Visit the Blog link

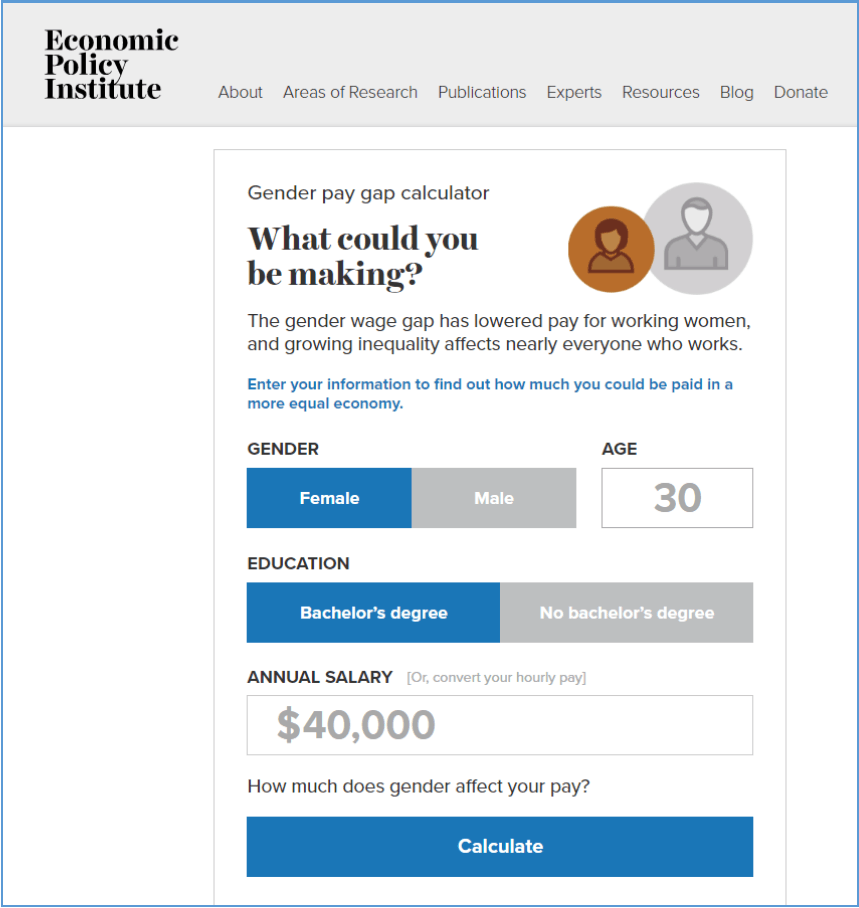pos(737,92)
